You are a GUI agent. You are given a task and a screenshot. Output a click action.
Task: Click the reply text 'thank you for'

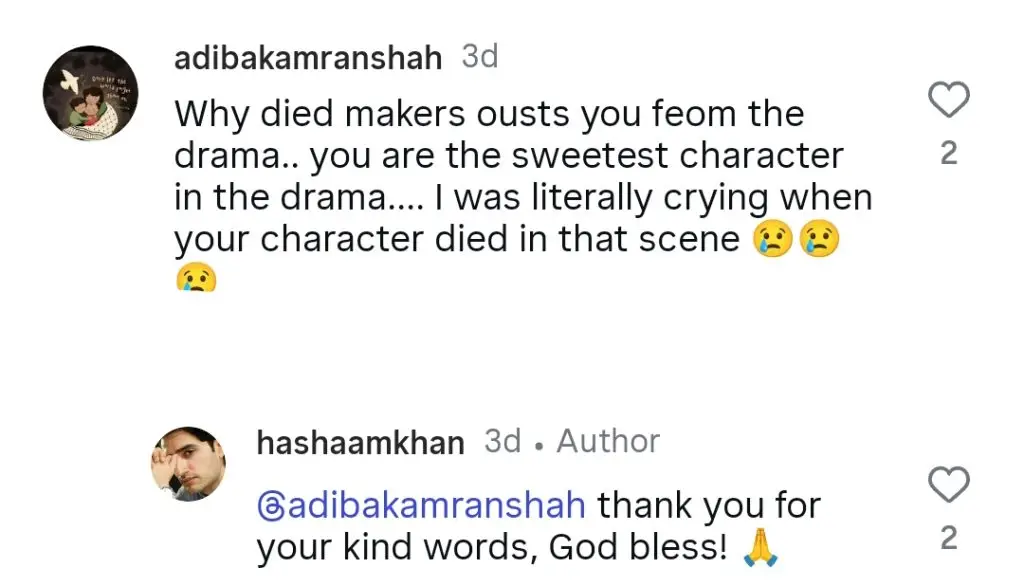[709, 506]
